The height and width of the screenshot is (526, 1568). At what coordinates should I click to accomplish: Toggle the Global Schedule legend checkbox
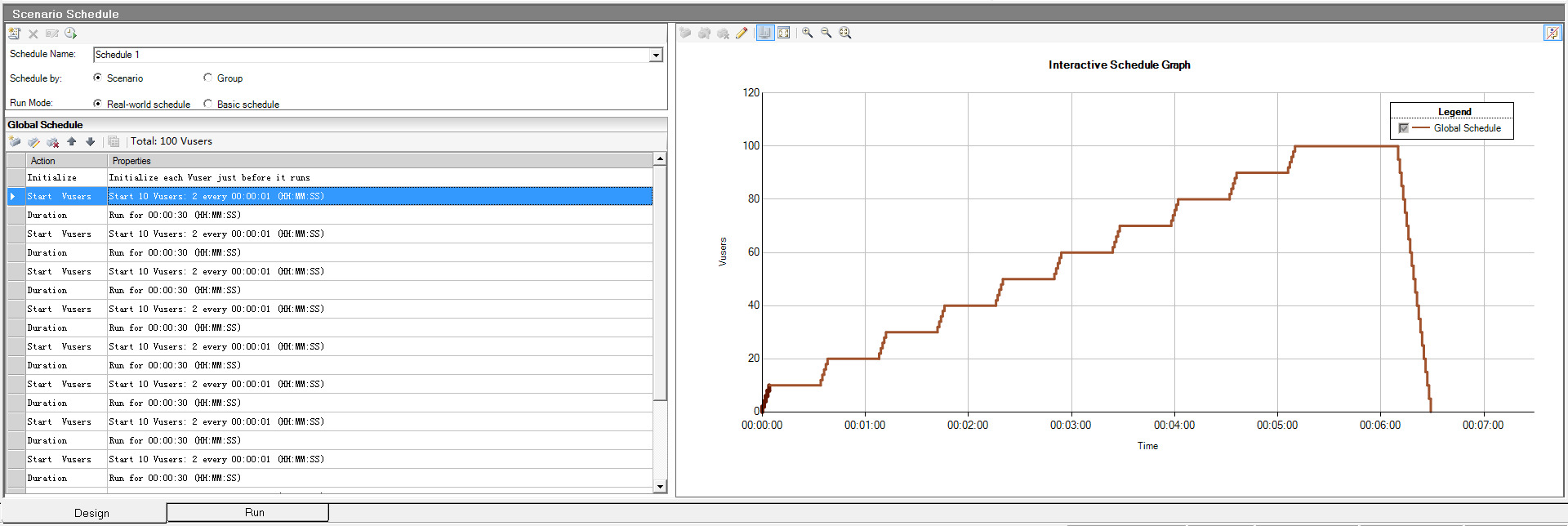tap(1403, 128)
